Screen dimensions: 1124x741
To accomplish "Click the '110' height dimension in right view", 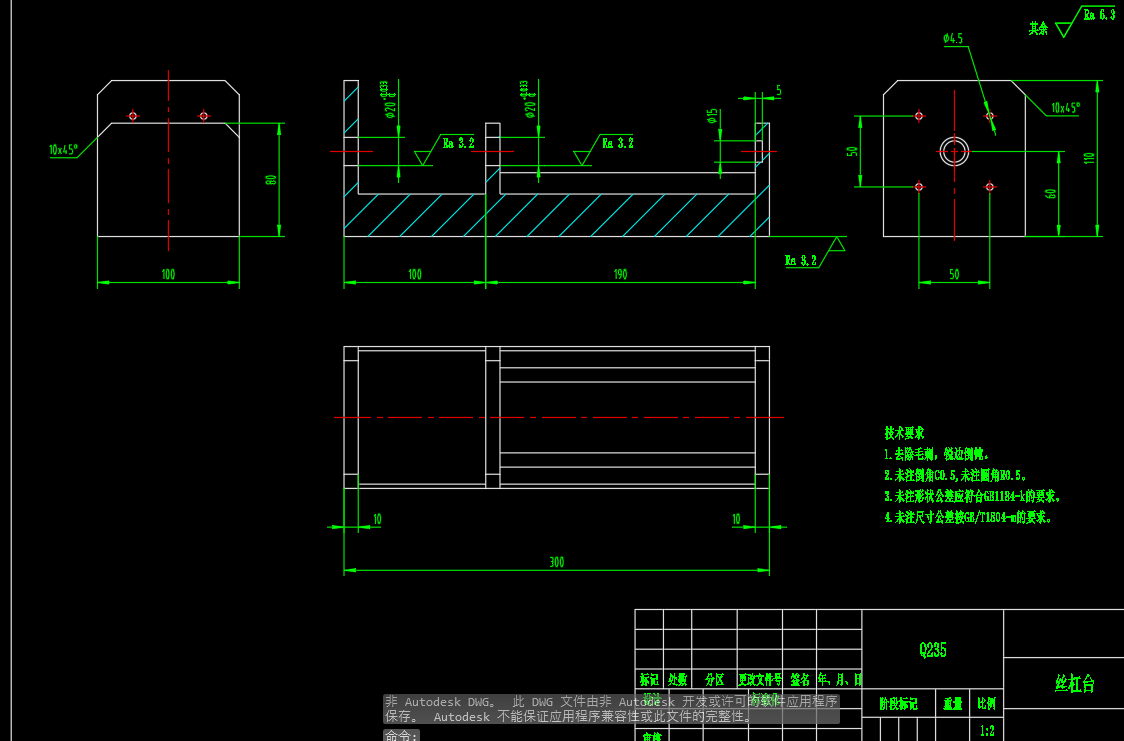I will click(x=1090, y=158).
